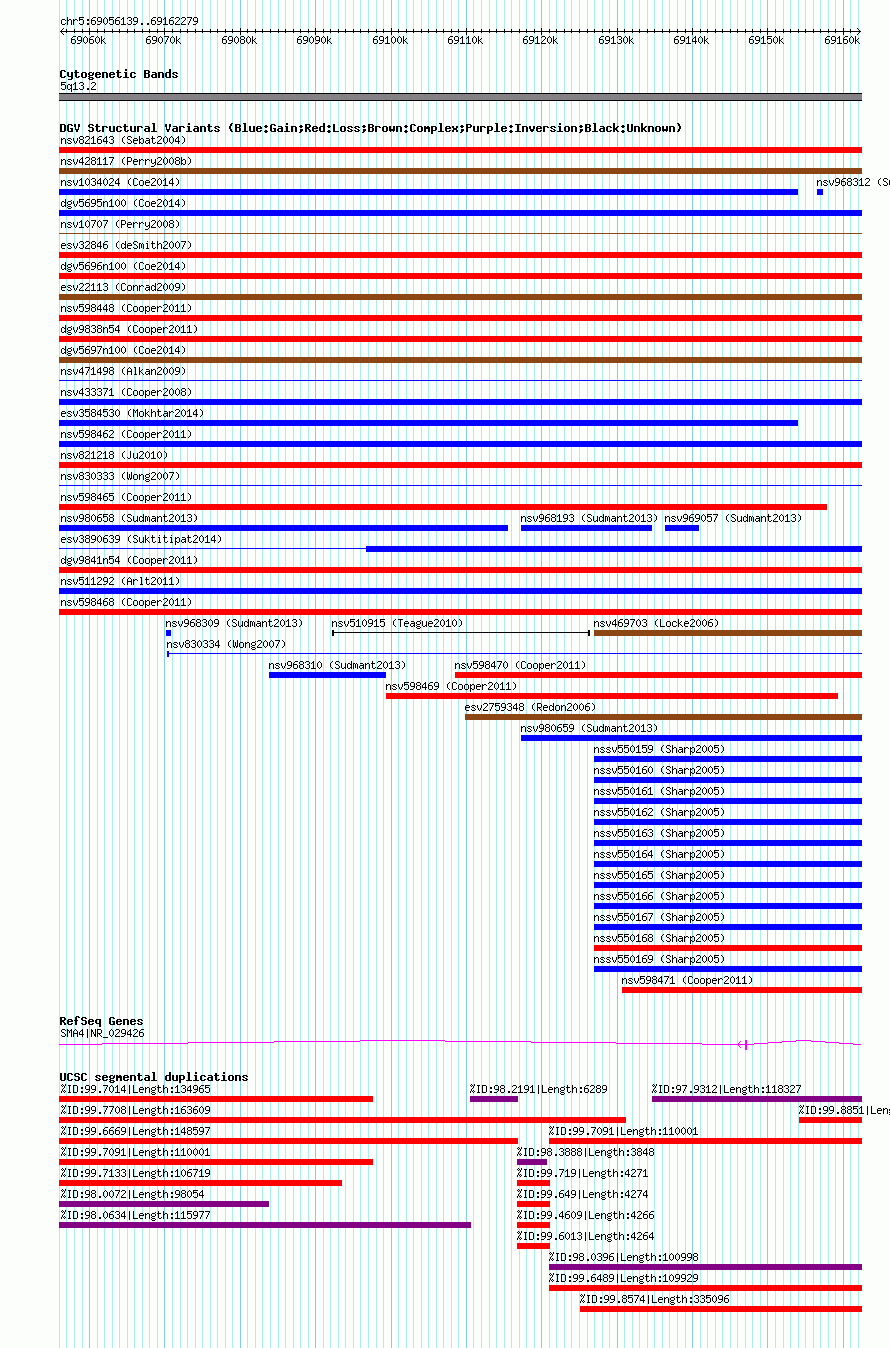890x1348 pixels.
Task: Select the dgv9841n54 (Cooper2011) label
Action: tap(129, 560)
